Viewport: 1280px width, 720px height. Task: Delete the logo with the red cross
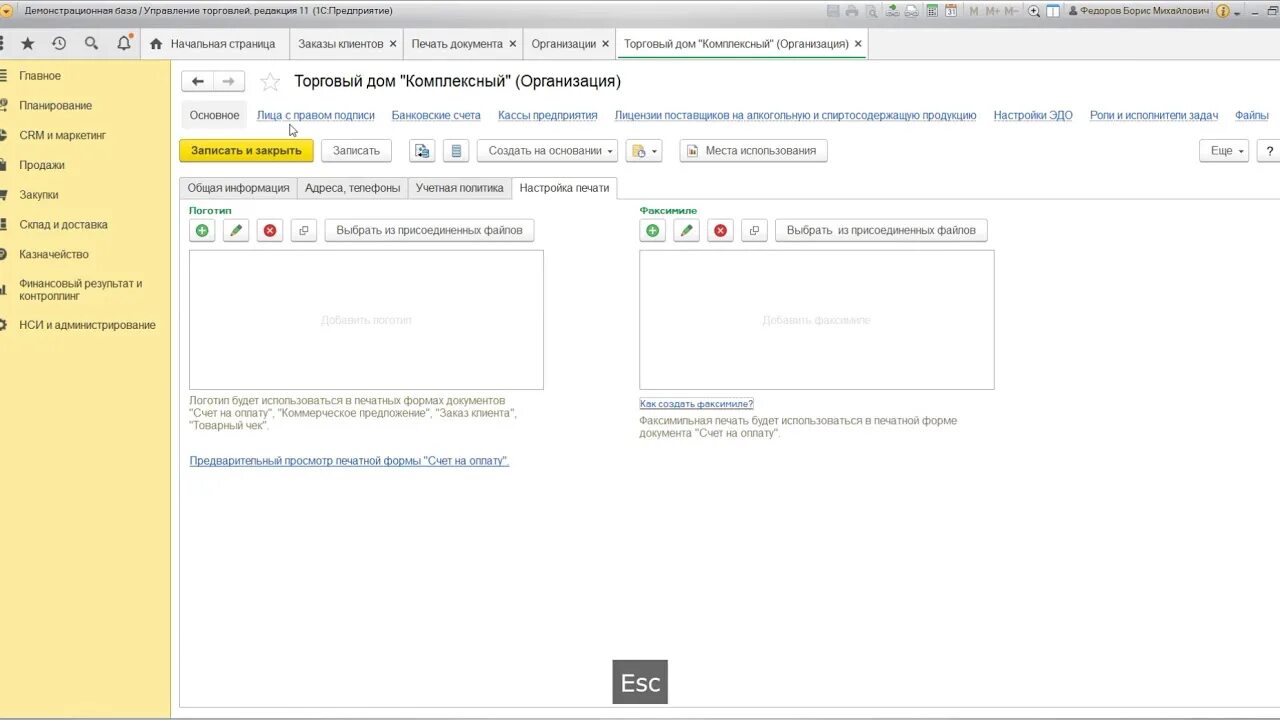tap(270, 230)
